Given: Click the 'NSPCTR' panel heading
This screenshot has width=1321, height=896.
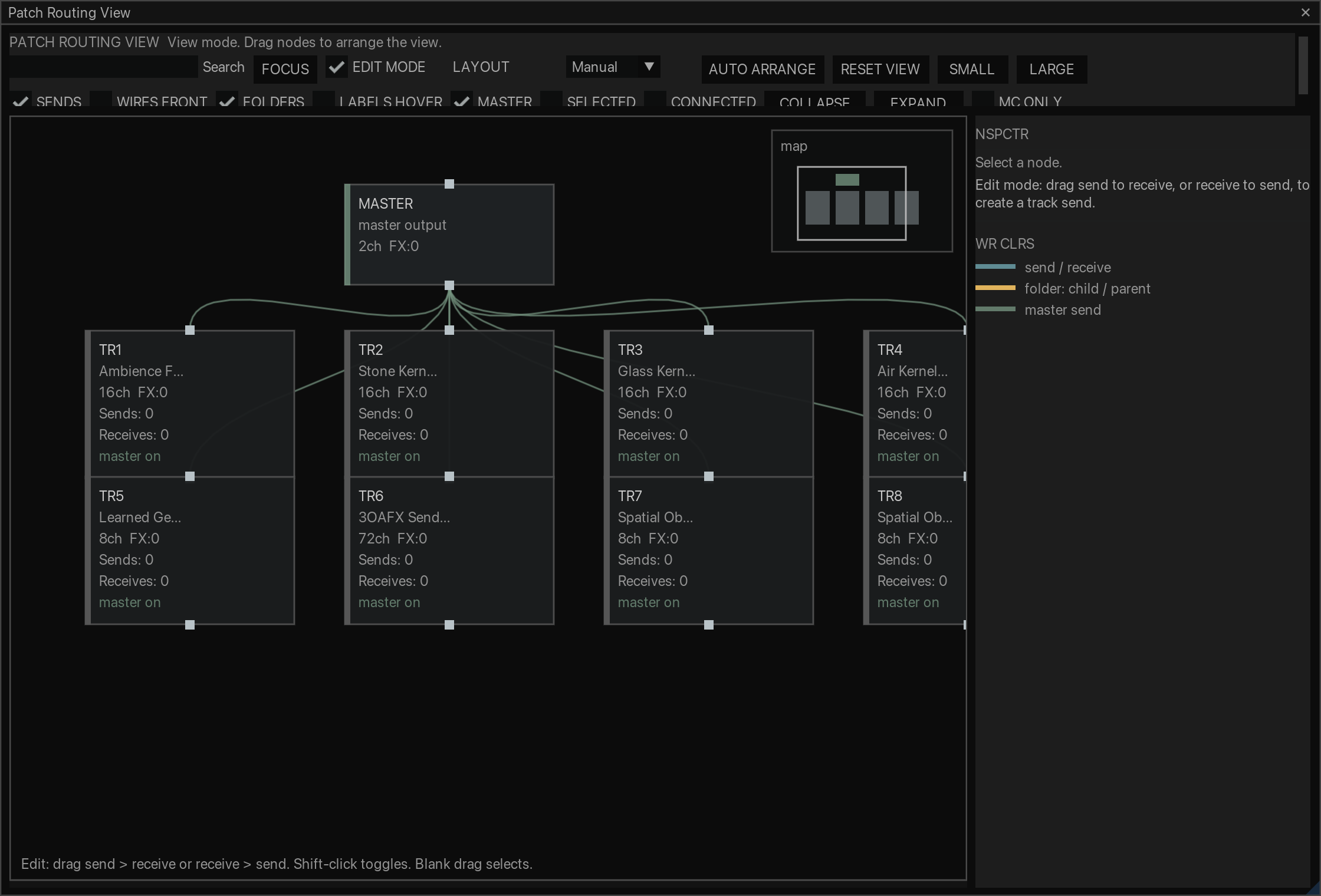Looking at the screenshot, I should coord(1002,134).
